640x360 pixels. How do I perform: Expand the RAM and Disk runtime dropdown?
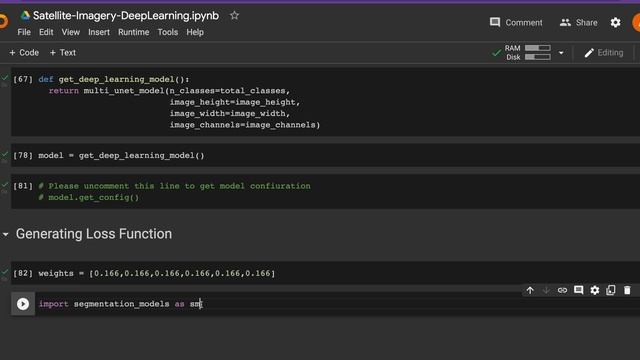click(561, 53)
